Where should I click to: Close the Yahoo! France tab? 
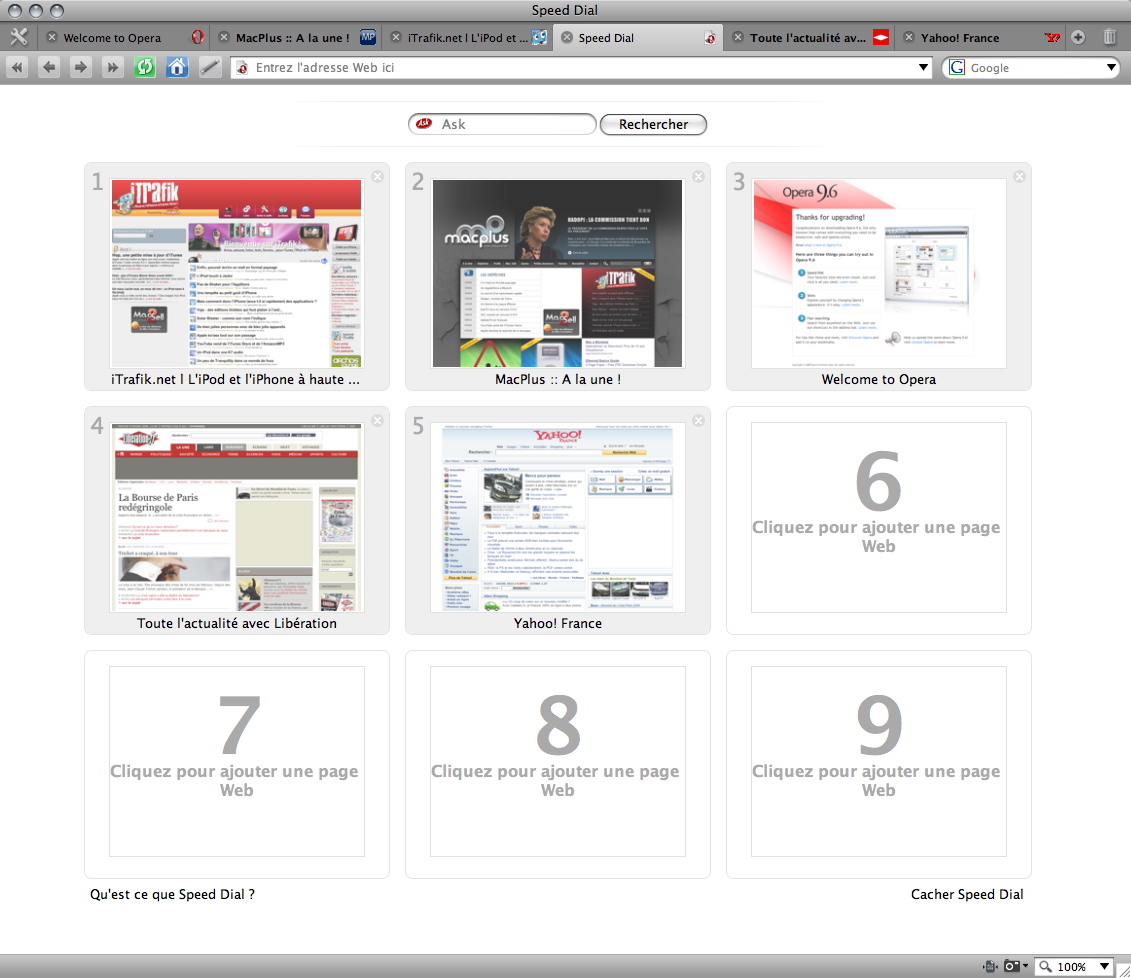click(x=909, y=38)
